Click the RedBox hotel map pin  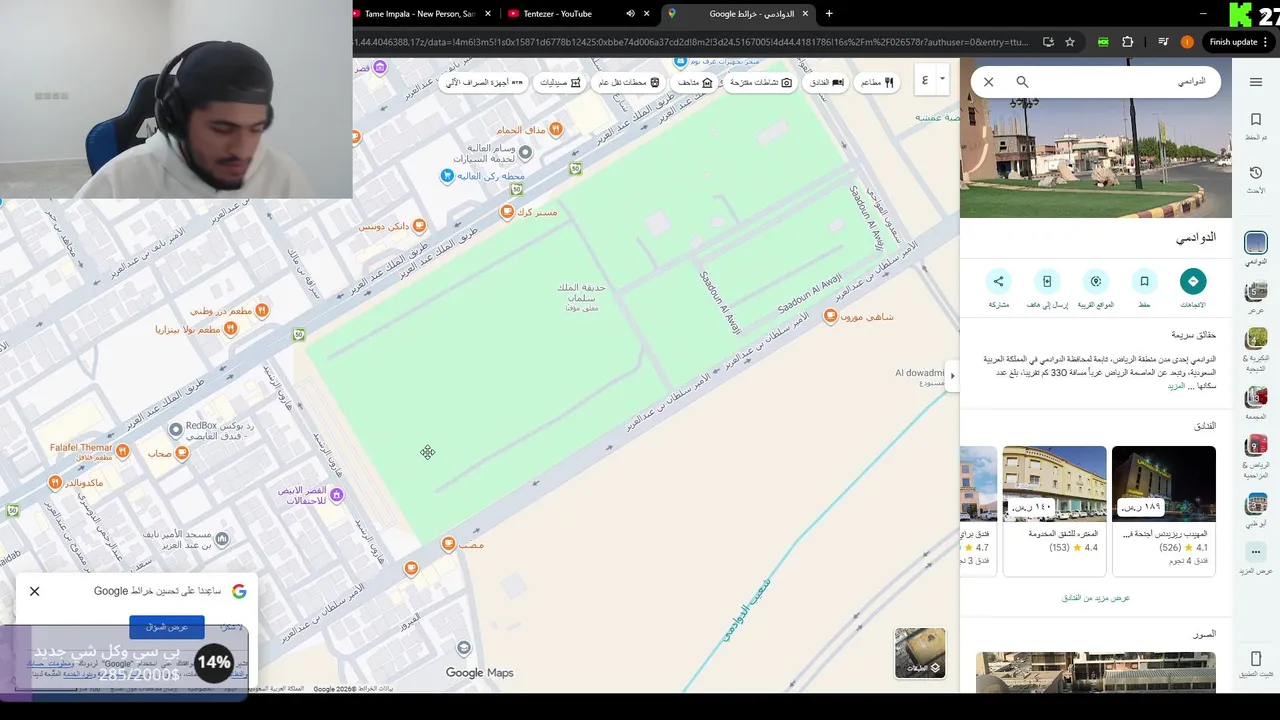[176, 429]
